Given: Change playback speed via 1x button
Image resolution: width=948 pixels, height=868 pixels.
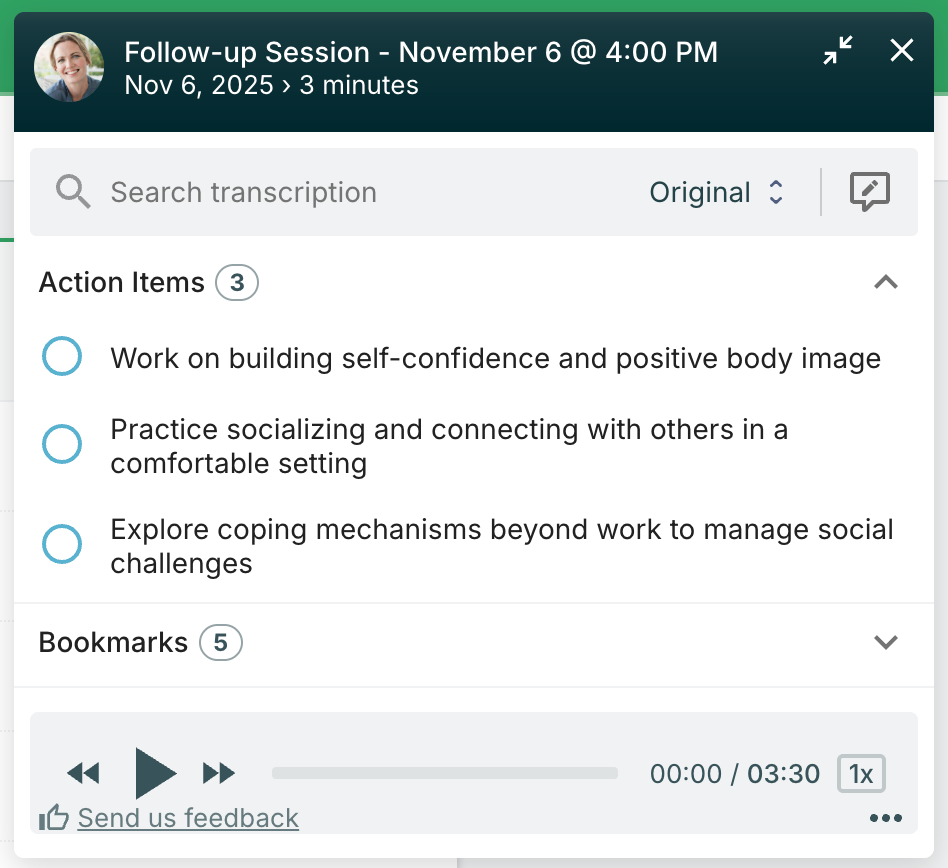Looking at the screenshot, I should 860,773.
